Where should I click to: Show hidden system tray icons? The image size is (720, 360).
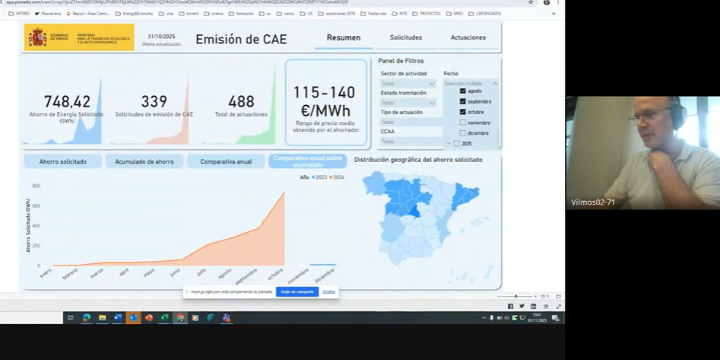pos(484,318)
